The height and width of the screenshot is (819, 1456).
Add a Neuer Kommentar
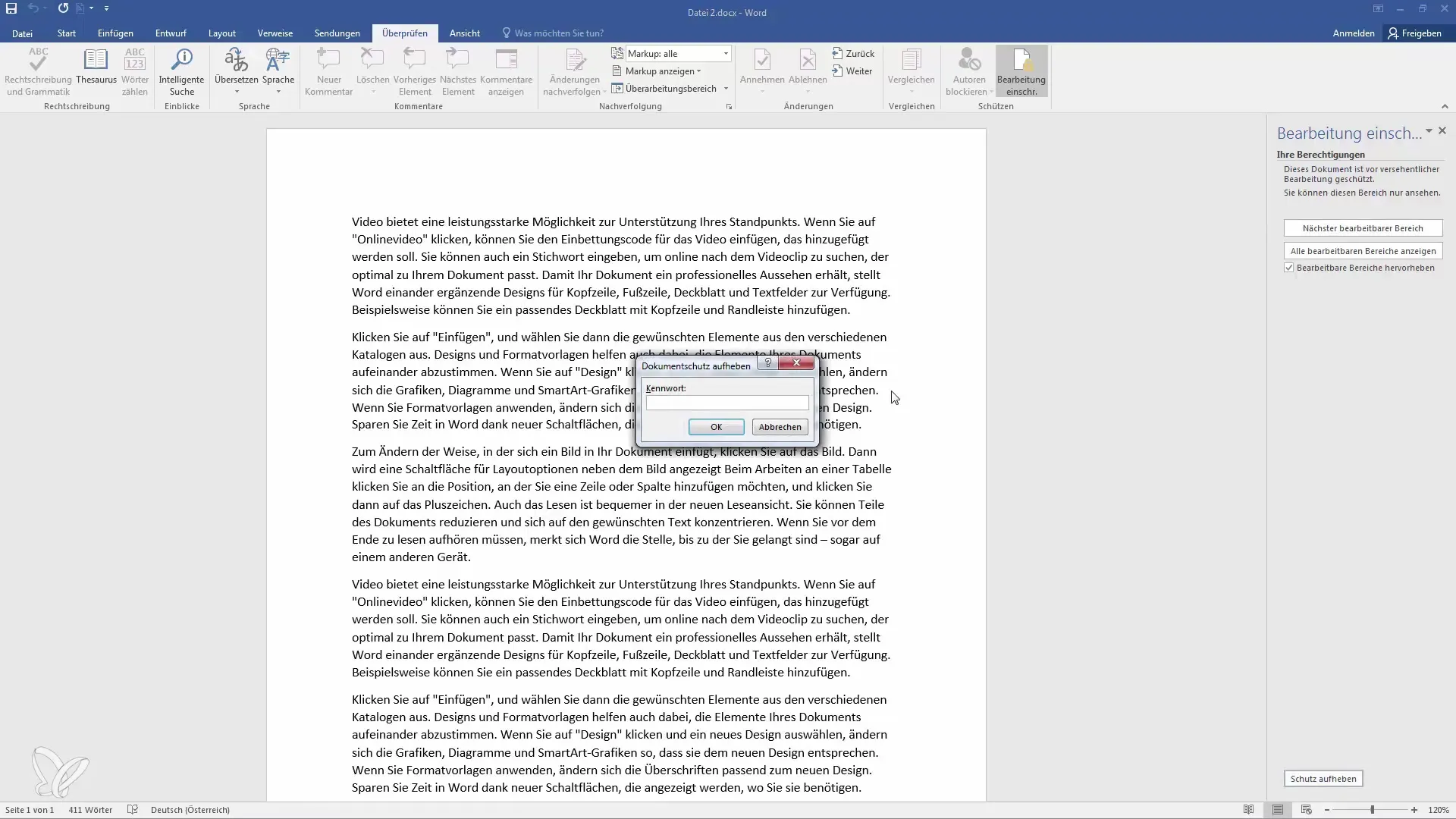tap(328, 72)
